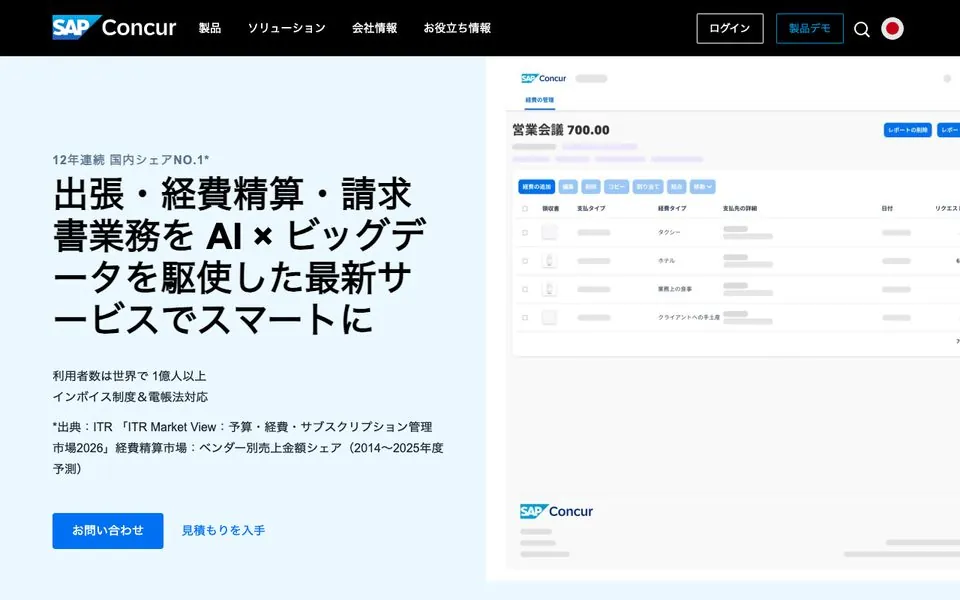Click the 経費の追加 button
Image resolution: width=960 pixels, height=600 pixels.
point(536,187)
